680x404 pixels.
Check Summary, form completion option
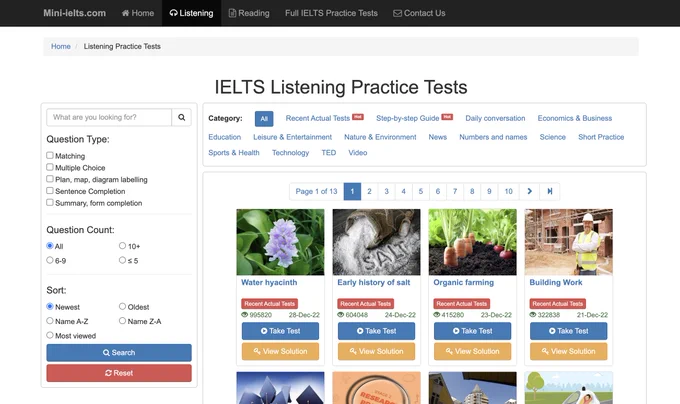50,202
